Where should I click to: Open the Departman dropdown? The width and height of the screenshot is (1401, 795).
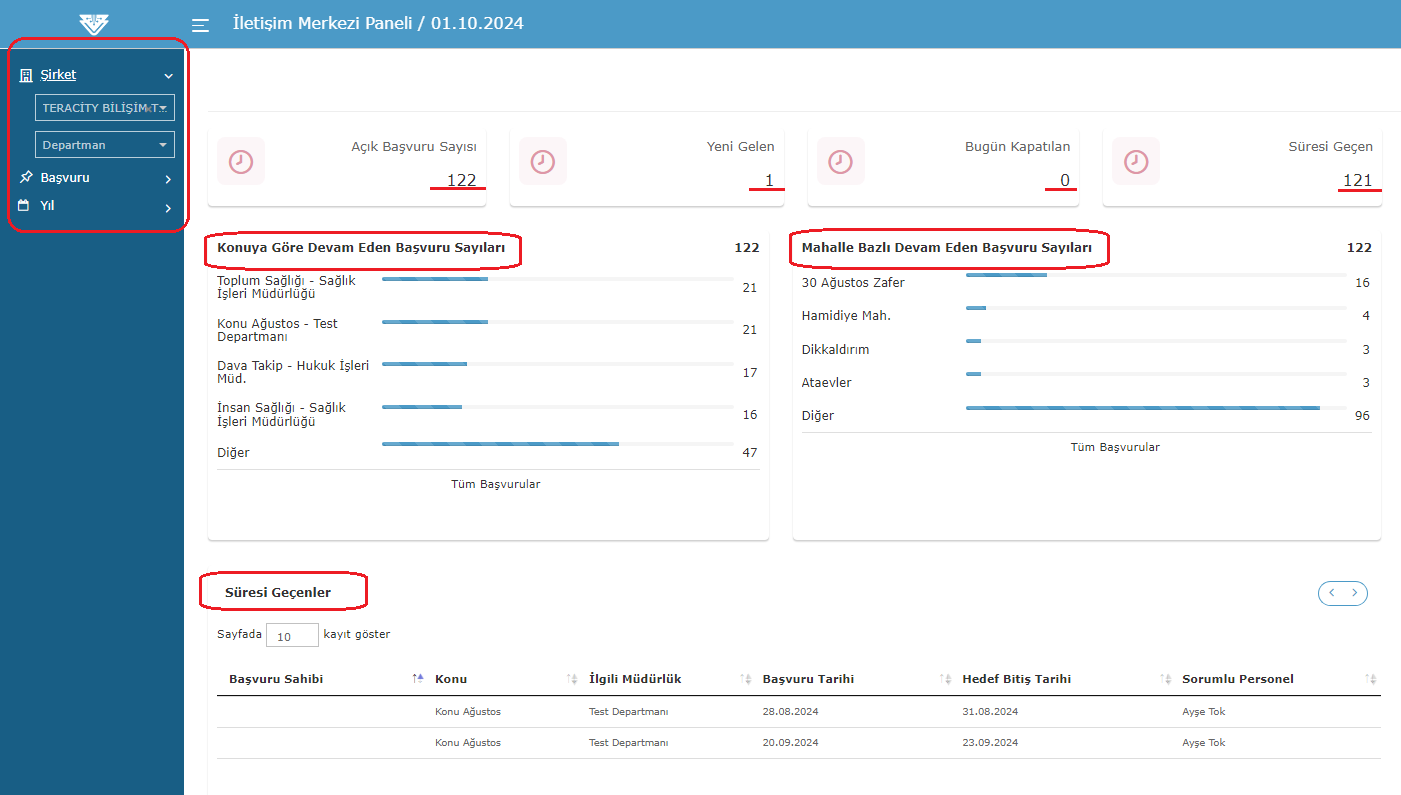pyautogui.click(x=105, y=145)
